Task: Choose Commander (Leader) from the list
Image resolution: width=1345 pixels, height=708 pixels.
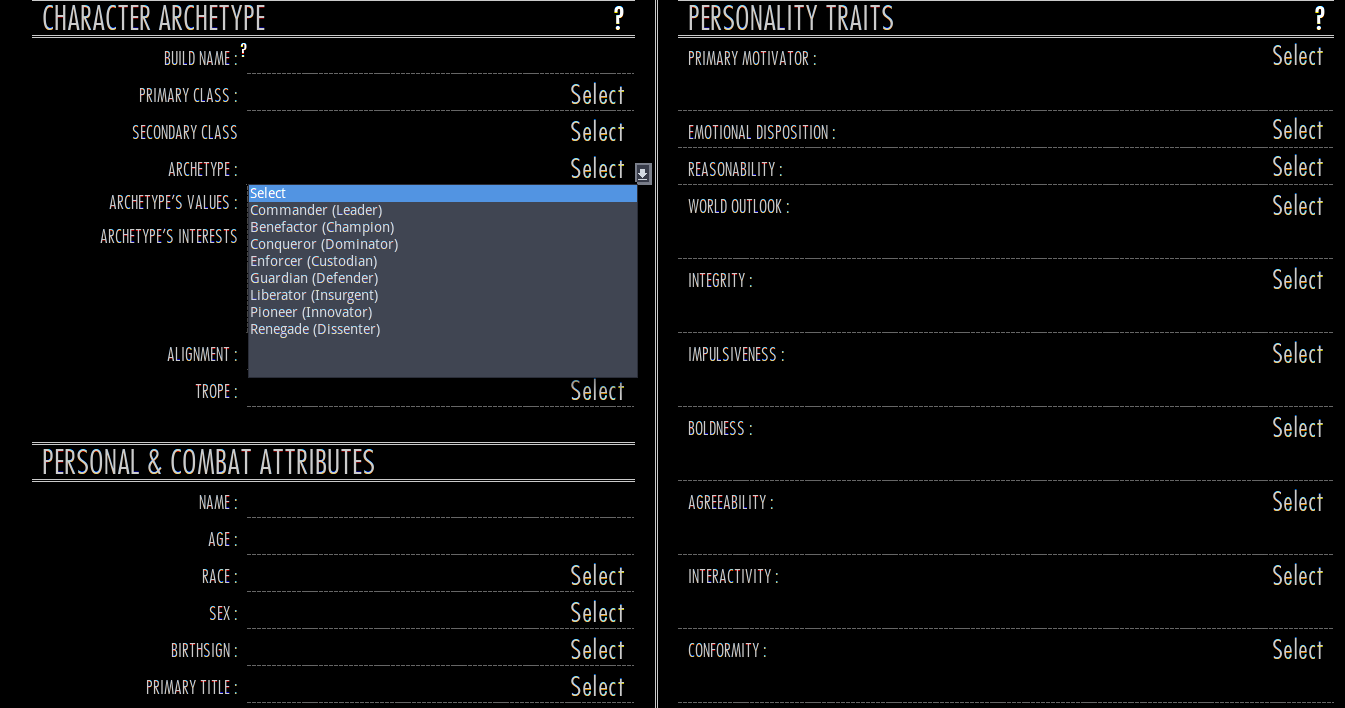Action: [315, 210]
